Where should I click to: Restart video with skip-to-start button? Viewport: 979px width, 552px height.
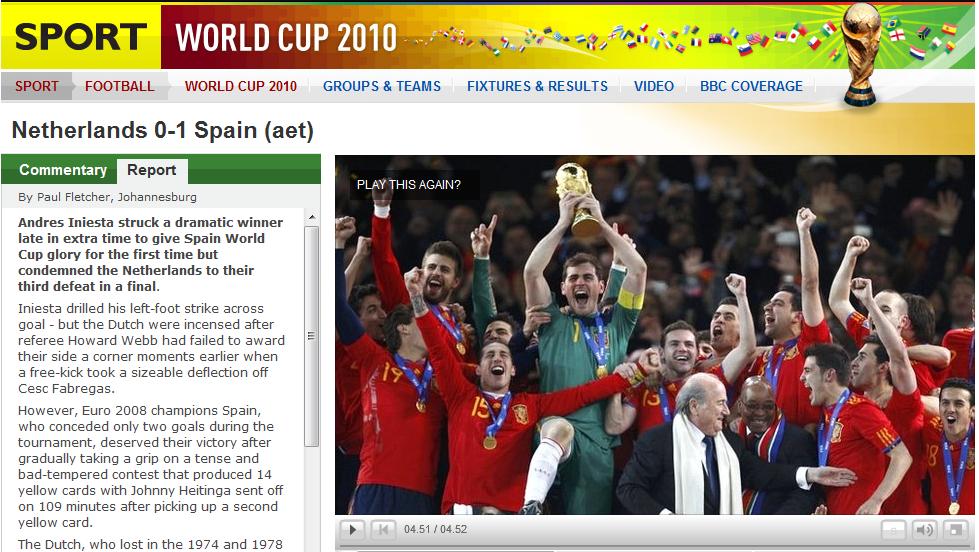coord(383,530)
